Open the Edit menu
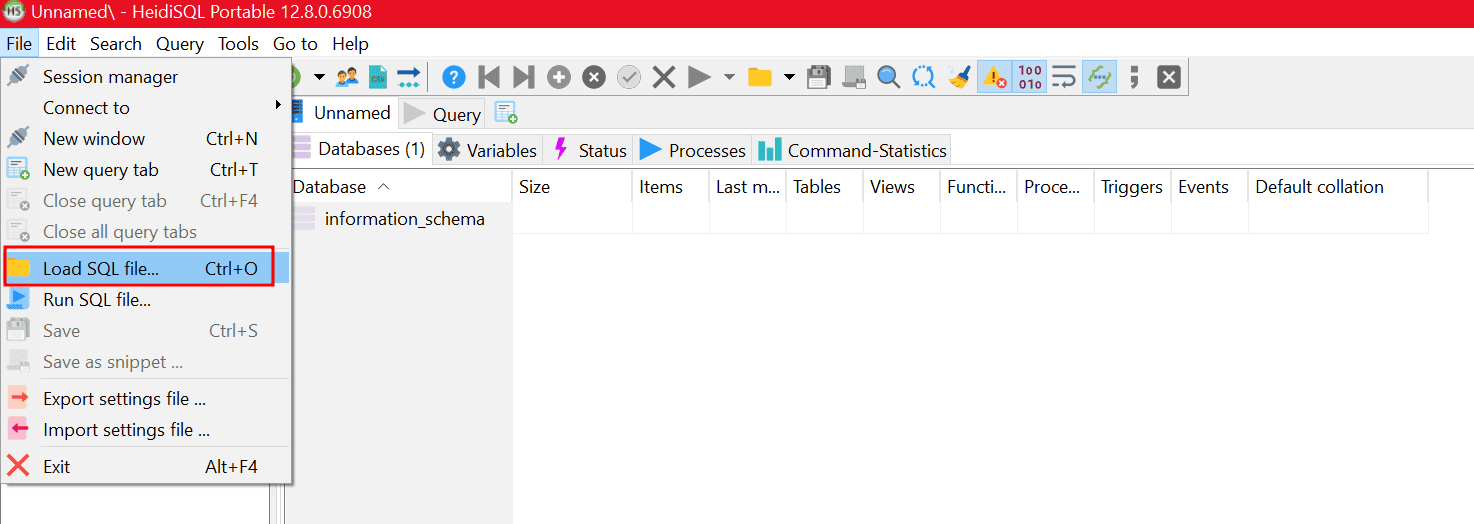The height and width of the screenshot is (524, 1474). click(61, 43)
